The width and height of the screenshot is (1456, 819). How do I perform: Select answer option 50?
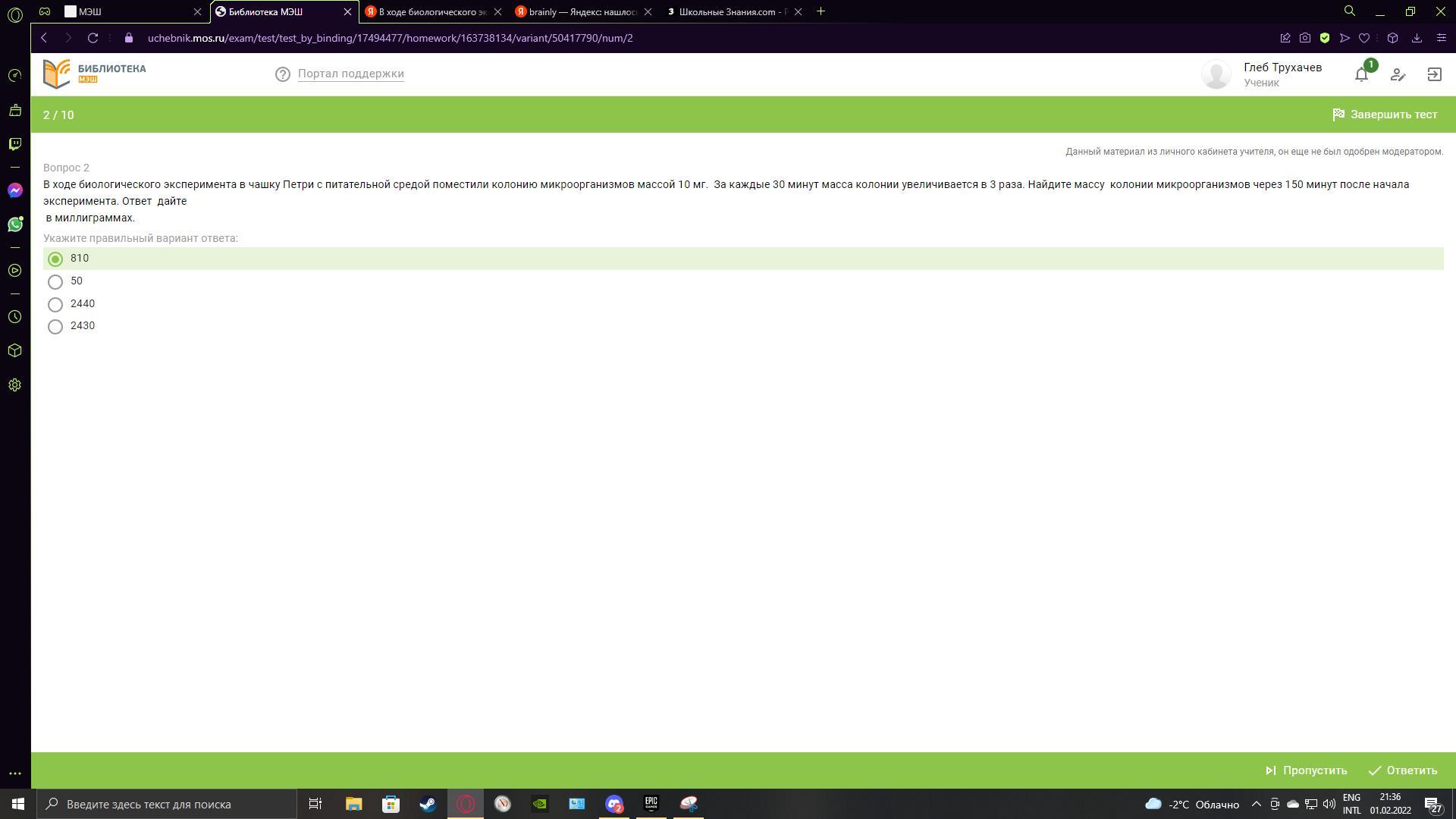[55, 282]
